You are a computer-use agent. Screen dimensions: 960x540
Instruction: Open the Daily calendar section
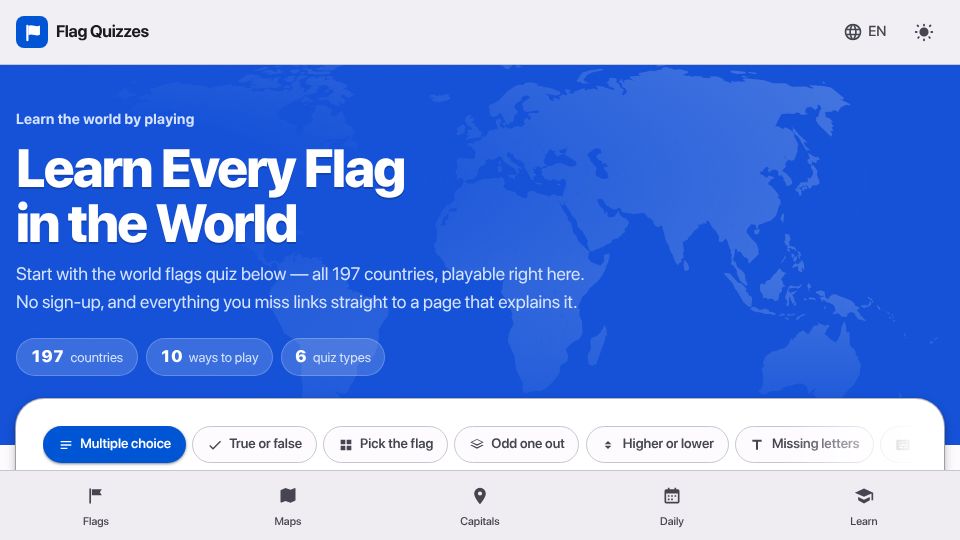point(672,506)
